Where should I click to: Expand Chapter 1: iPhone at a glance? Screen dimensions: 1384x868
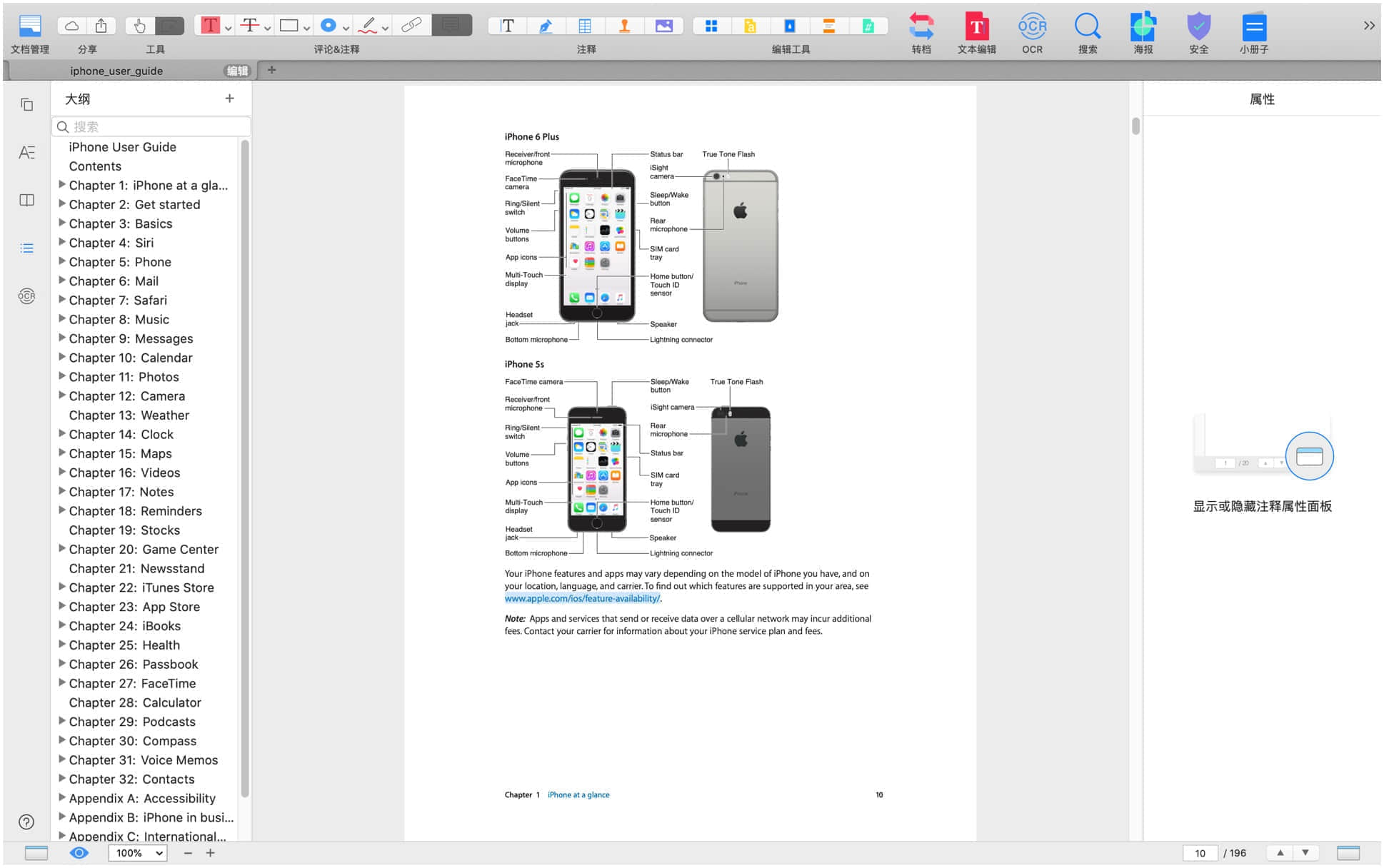(x=62, y=184)
